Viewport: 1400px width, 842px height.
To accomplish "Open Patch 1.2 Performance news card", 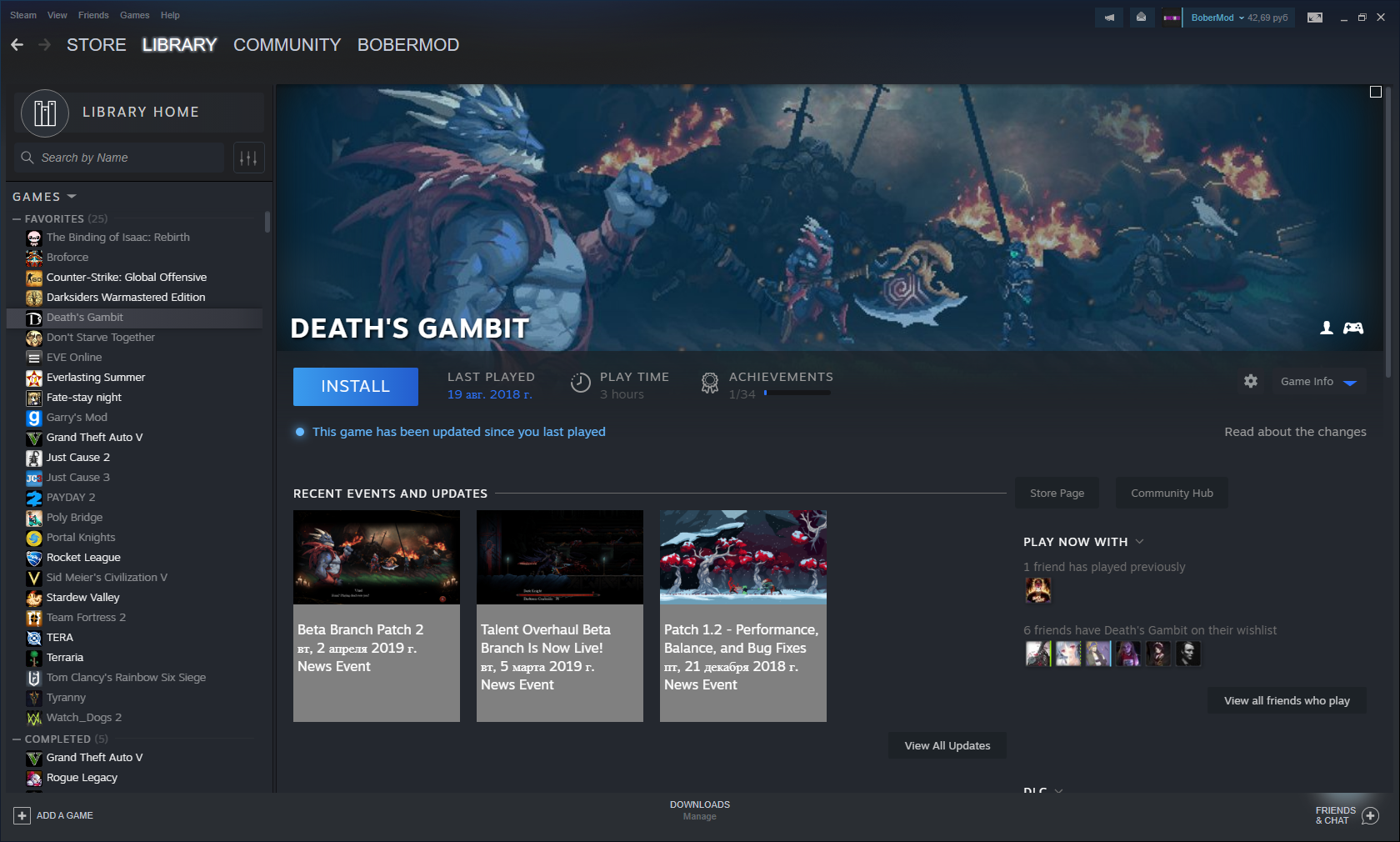I will click(x=743, y=616).
